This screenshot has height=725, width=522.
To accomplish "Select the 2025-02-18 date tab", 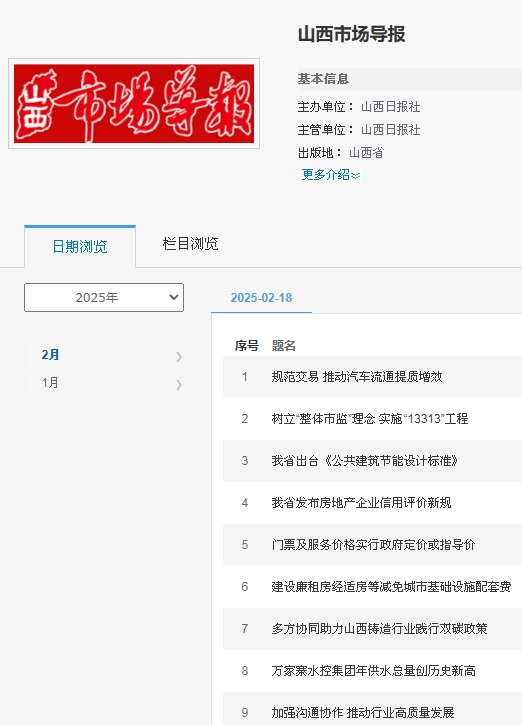I will pyautogui.click(x=261, y=298).
